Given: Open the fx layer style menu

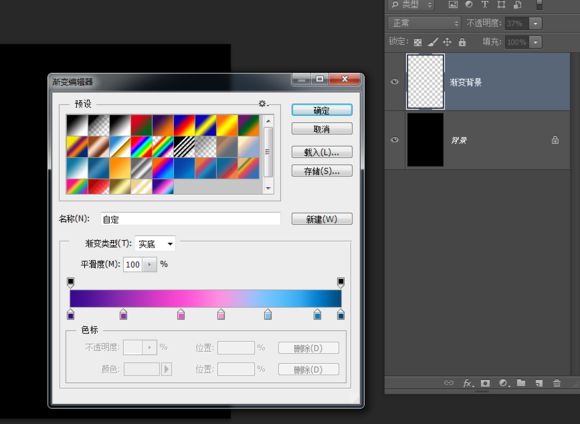Looking at the screenshot, I should pyautogui.click(x=468, y=383).
